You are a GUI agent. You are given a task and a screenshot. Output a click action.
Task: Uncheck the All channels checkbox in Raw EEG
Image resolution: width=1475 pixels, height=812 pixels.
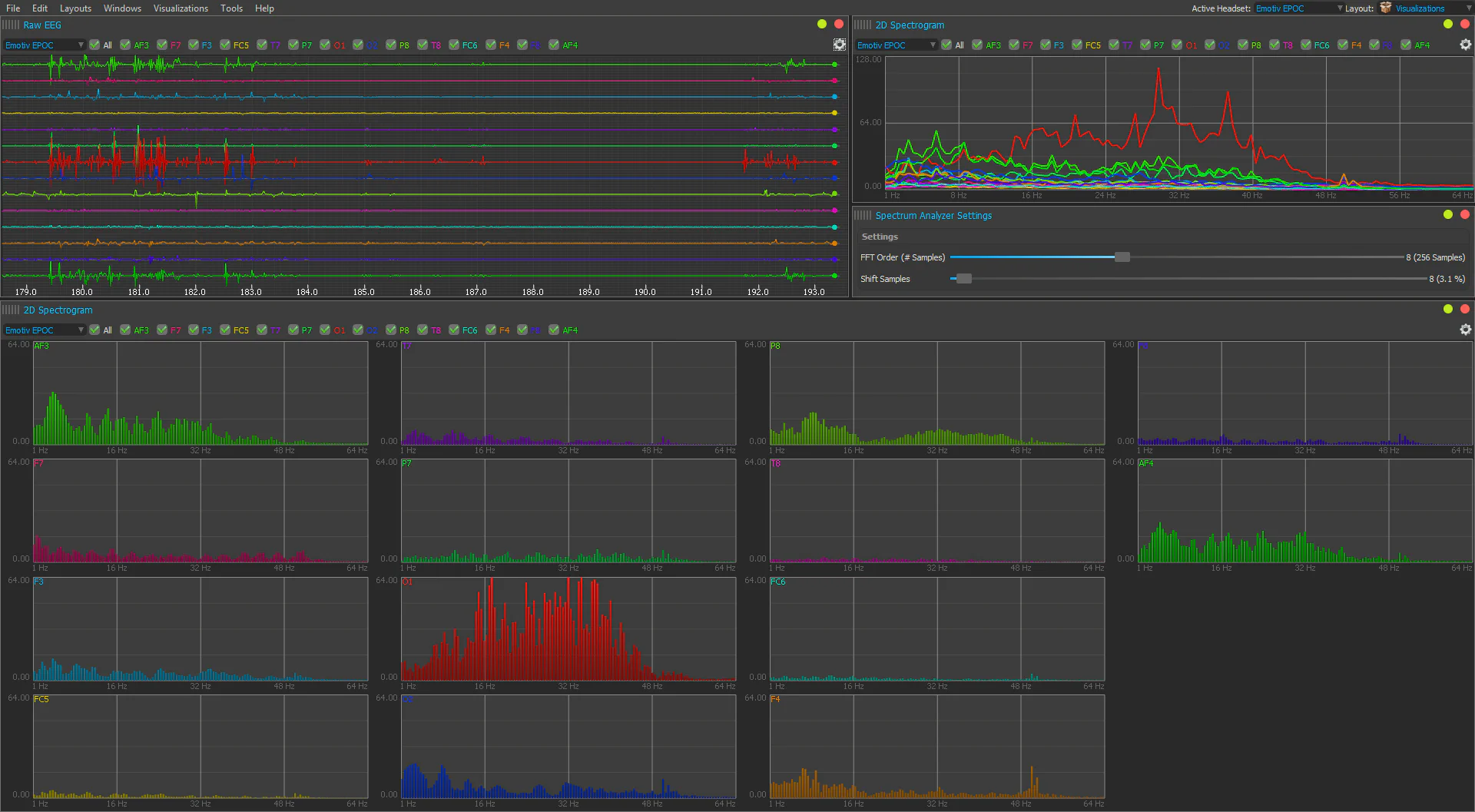tap(94, 45)
